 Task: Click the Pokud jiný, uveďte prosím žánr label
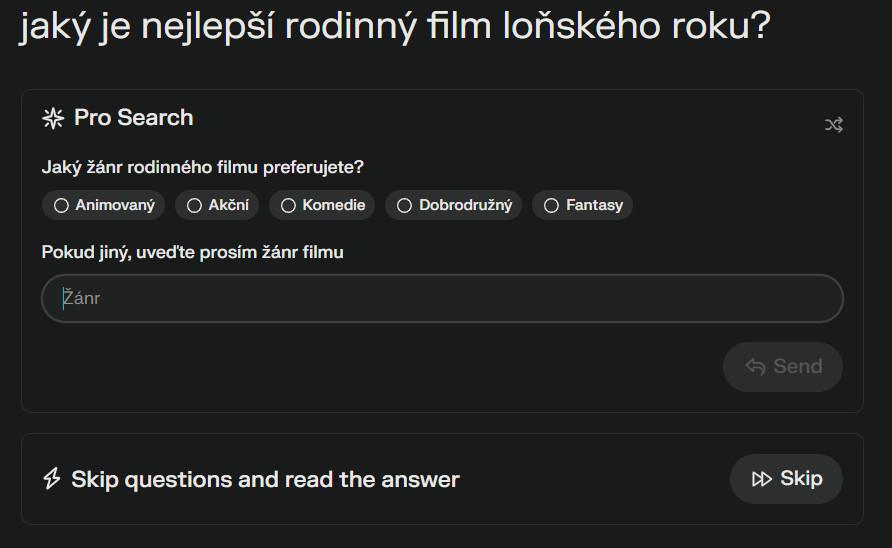point(192,252)
